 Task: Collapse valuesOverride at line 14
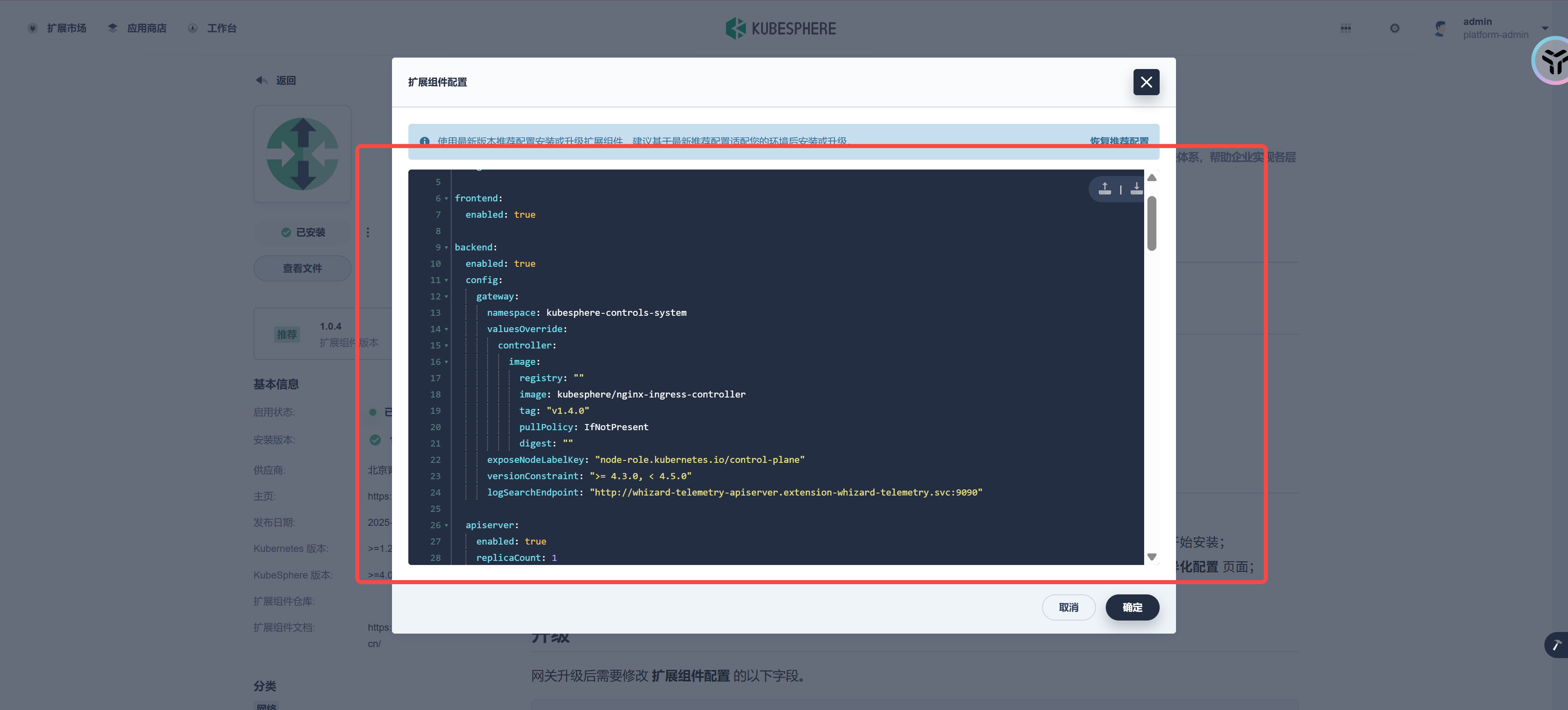pos(446,329)
